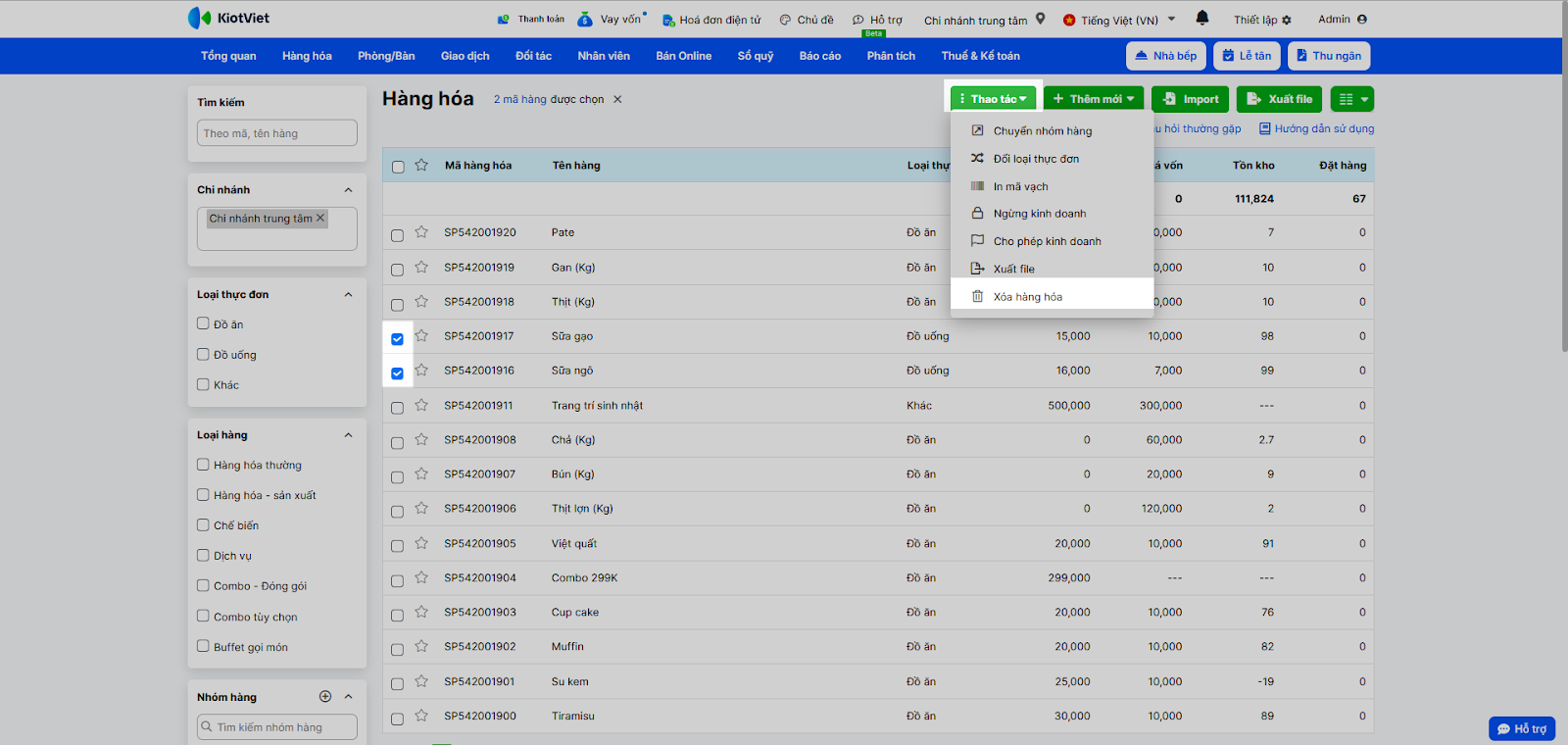The image size is (1568, 745).
Task: Open the 'Hướng dẫn sử dụng' link
Action: [x=1323, y=128]
